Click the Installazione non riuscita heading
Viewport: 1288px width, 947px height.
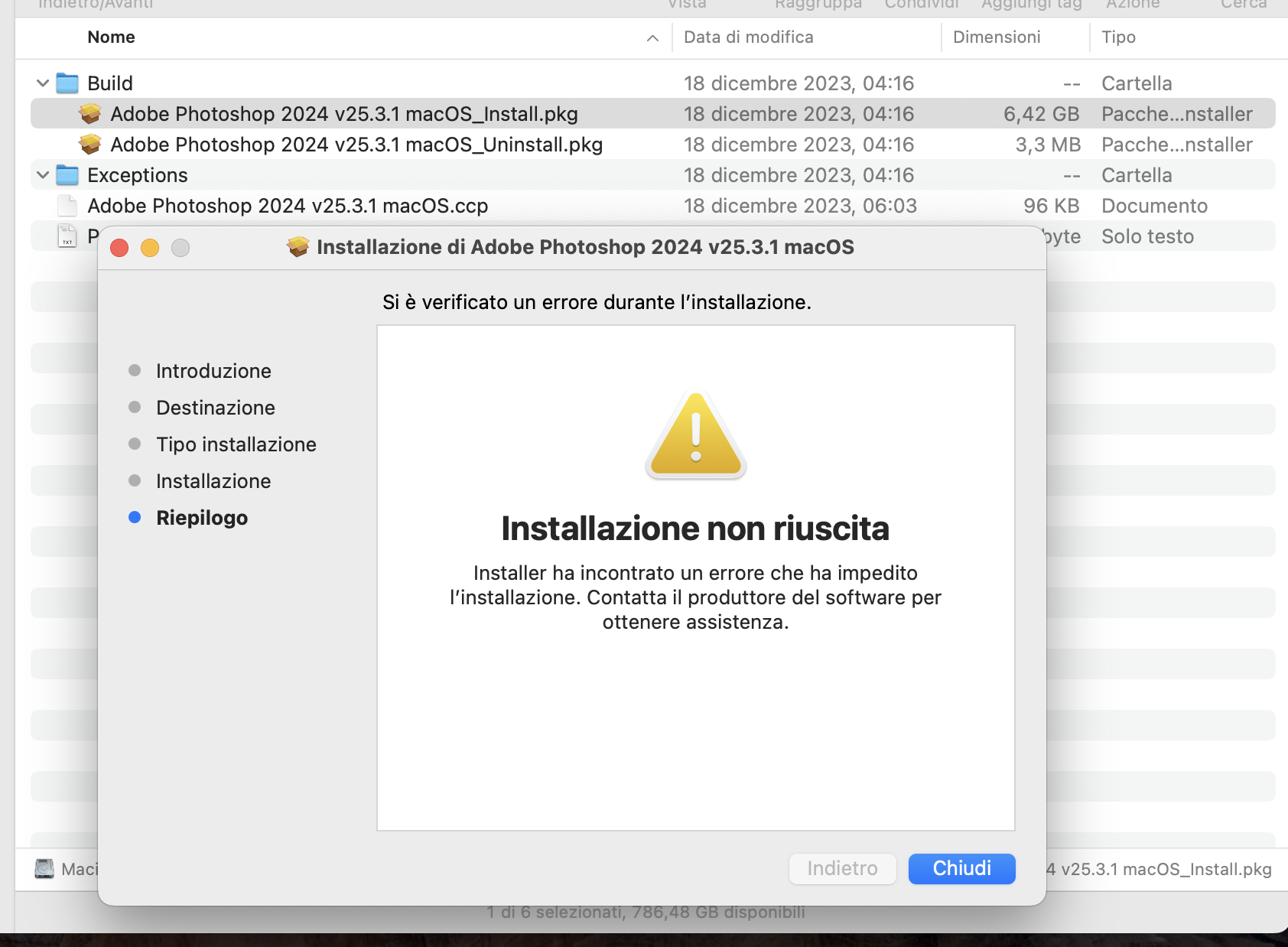[x=695, y=529]
